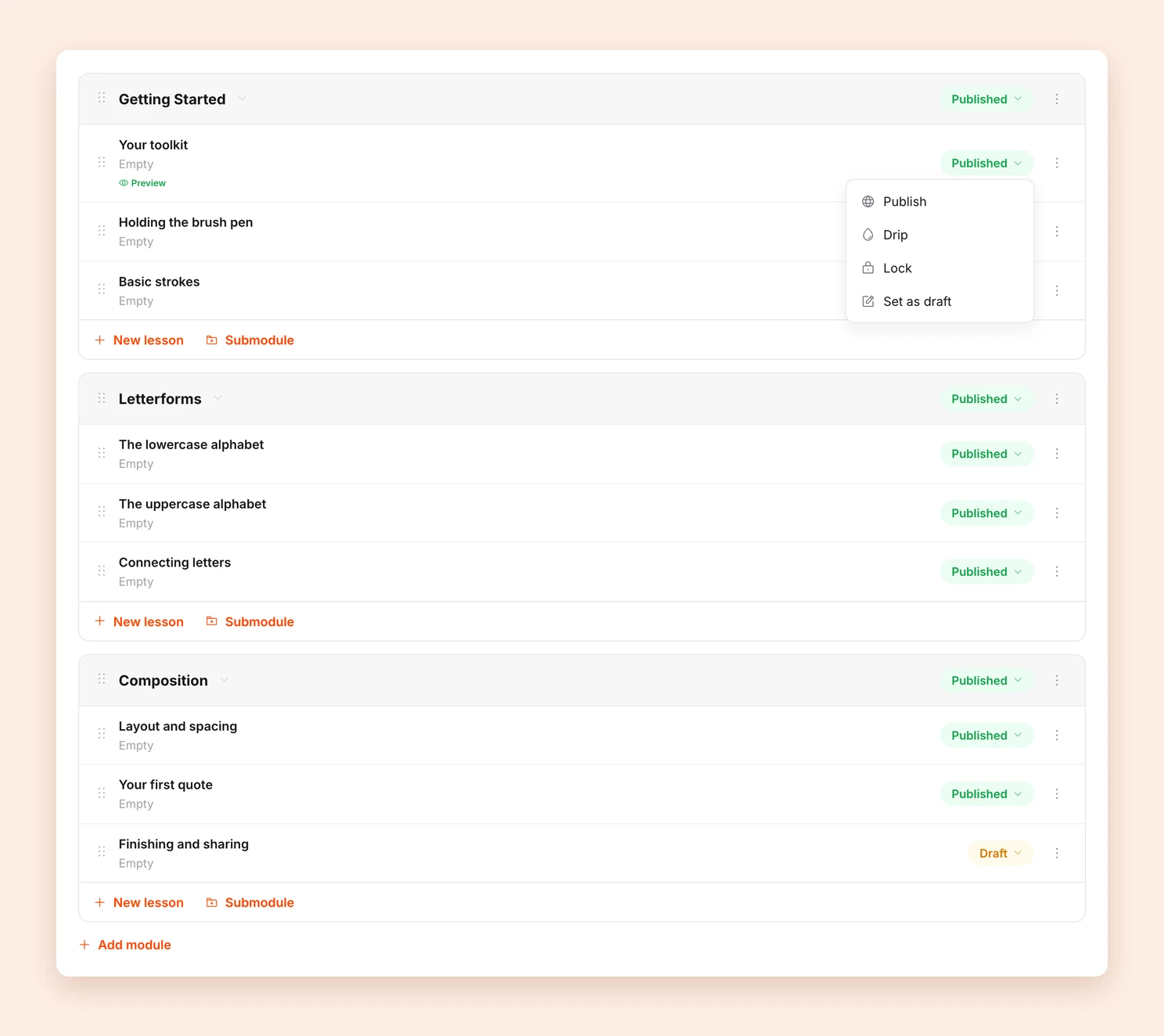Open Published status dropdown for Your toolkit
Image resolution: width=1164 pixels, height=1036 pixels.
coord(986,163)
